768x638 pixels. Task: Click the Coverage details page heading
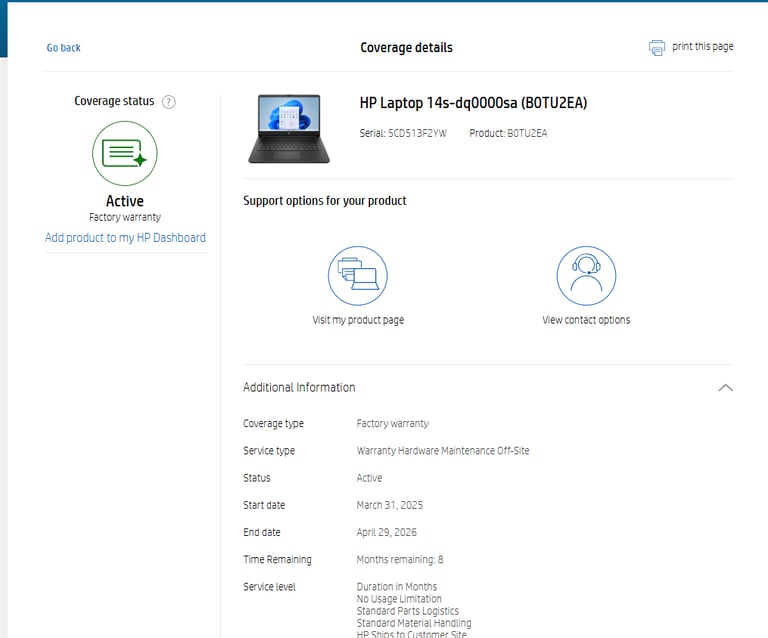(406, 47)
